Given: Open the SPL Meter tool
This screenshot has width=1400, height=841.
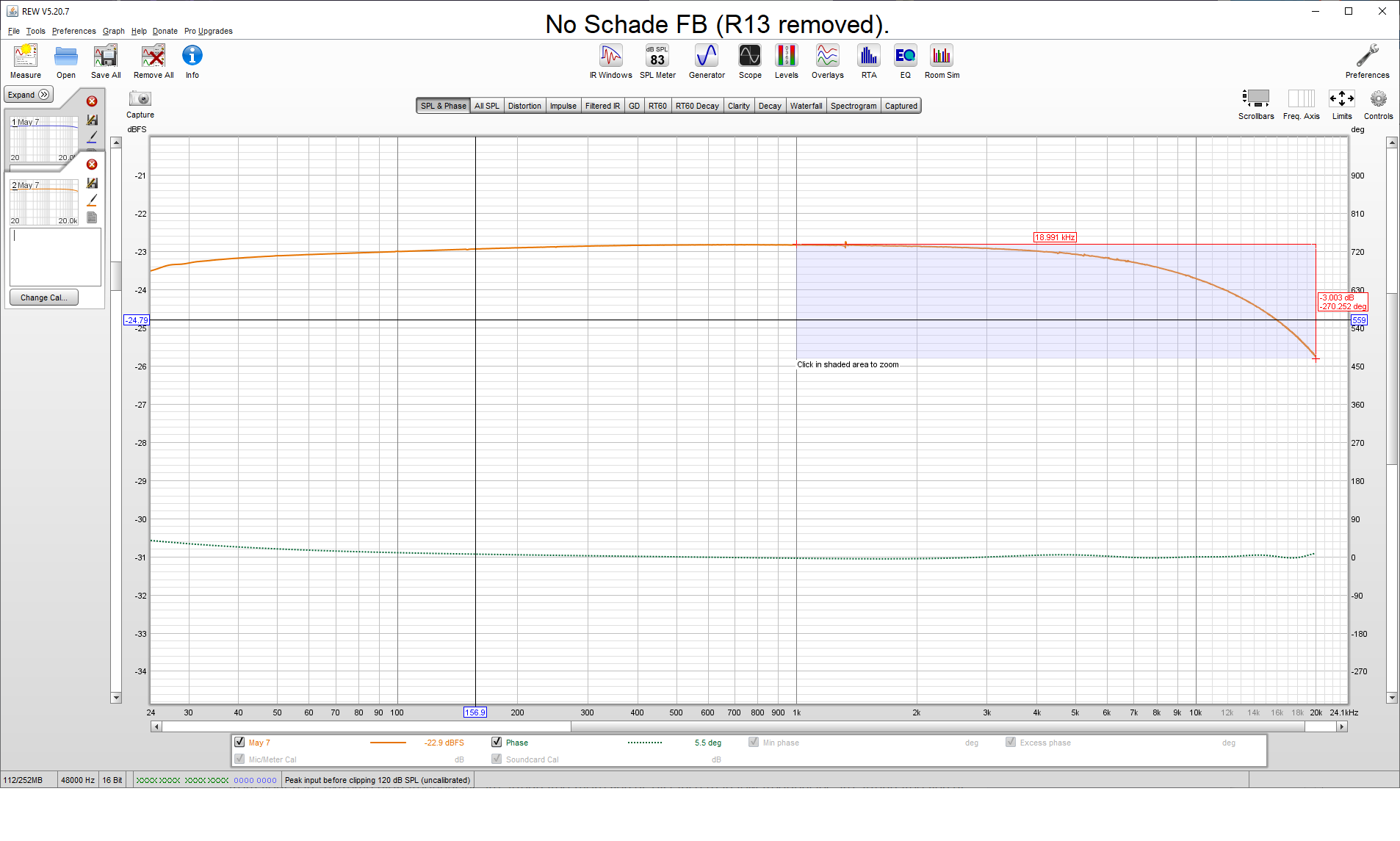Looking at the screenshot, I should (657, 56).
